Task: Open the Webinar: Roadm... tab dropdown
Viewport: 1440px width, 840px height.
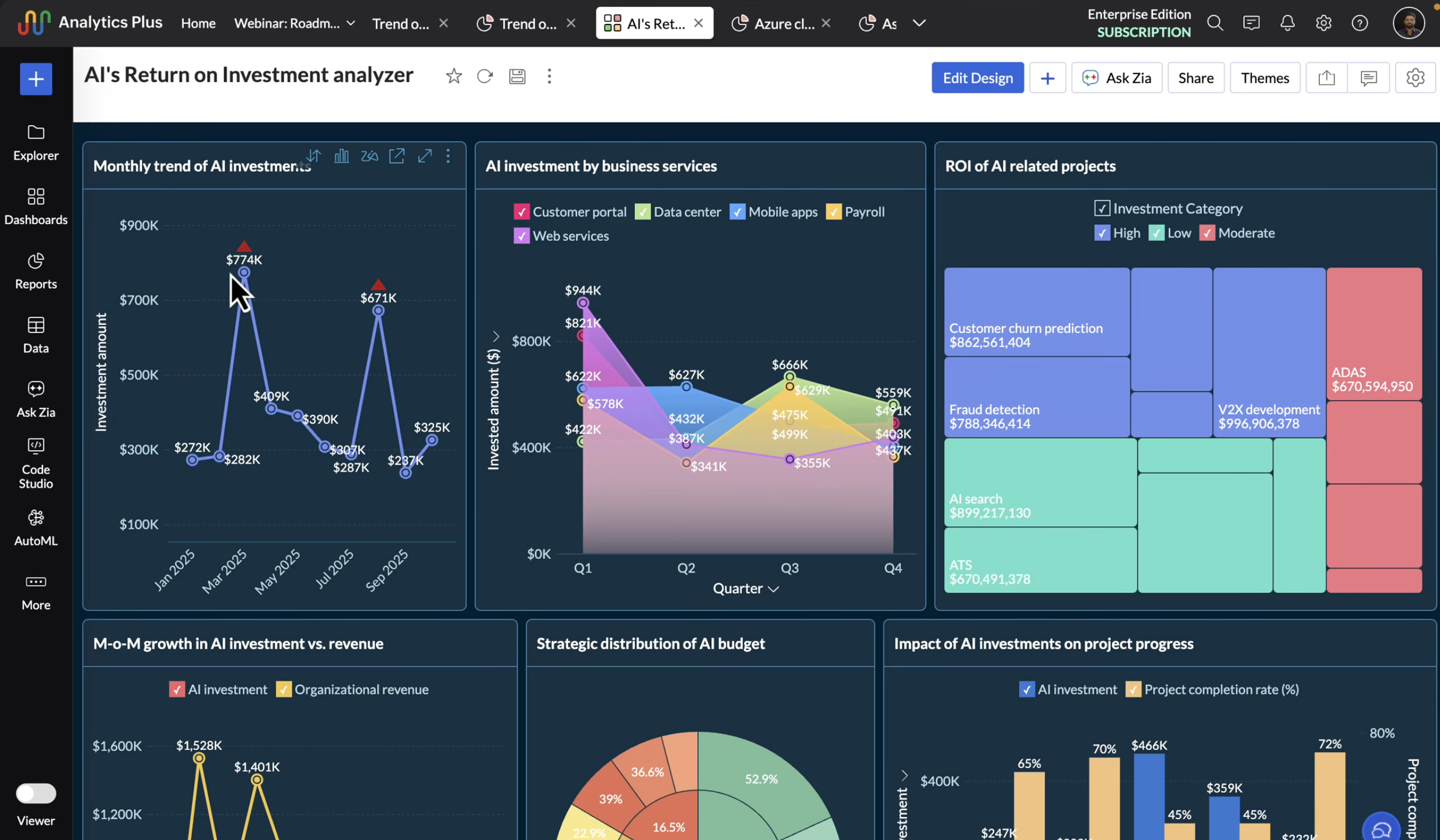Action: 351,23
